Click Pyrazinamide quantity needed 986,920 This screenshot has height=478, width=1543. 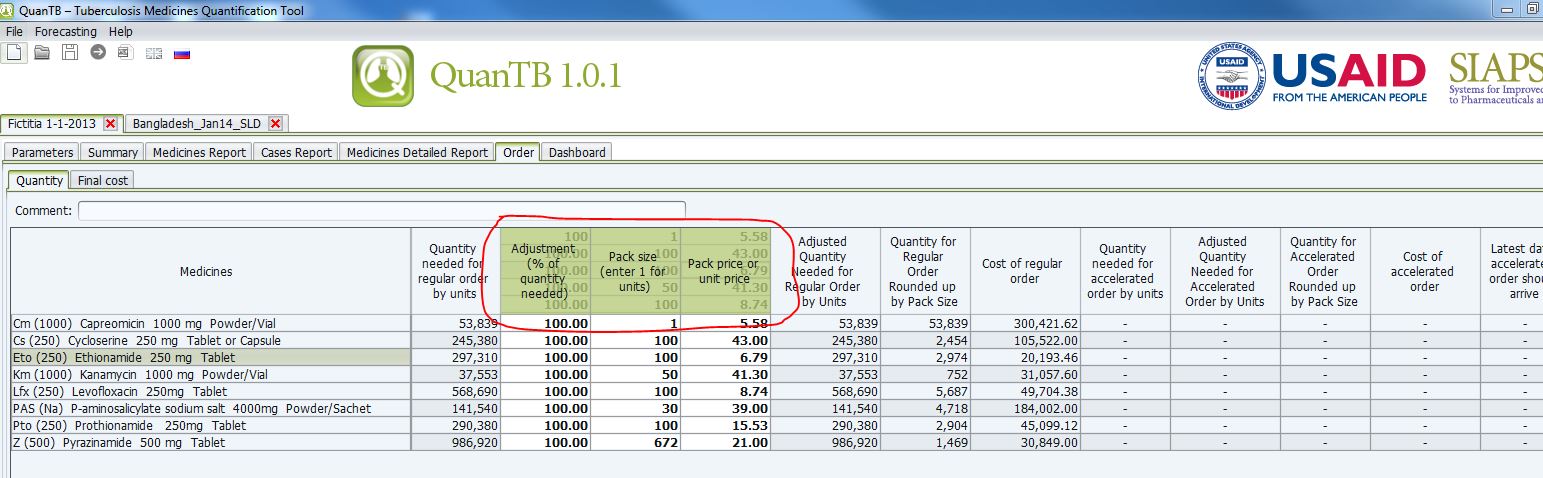[455, 442]
